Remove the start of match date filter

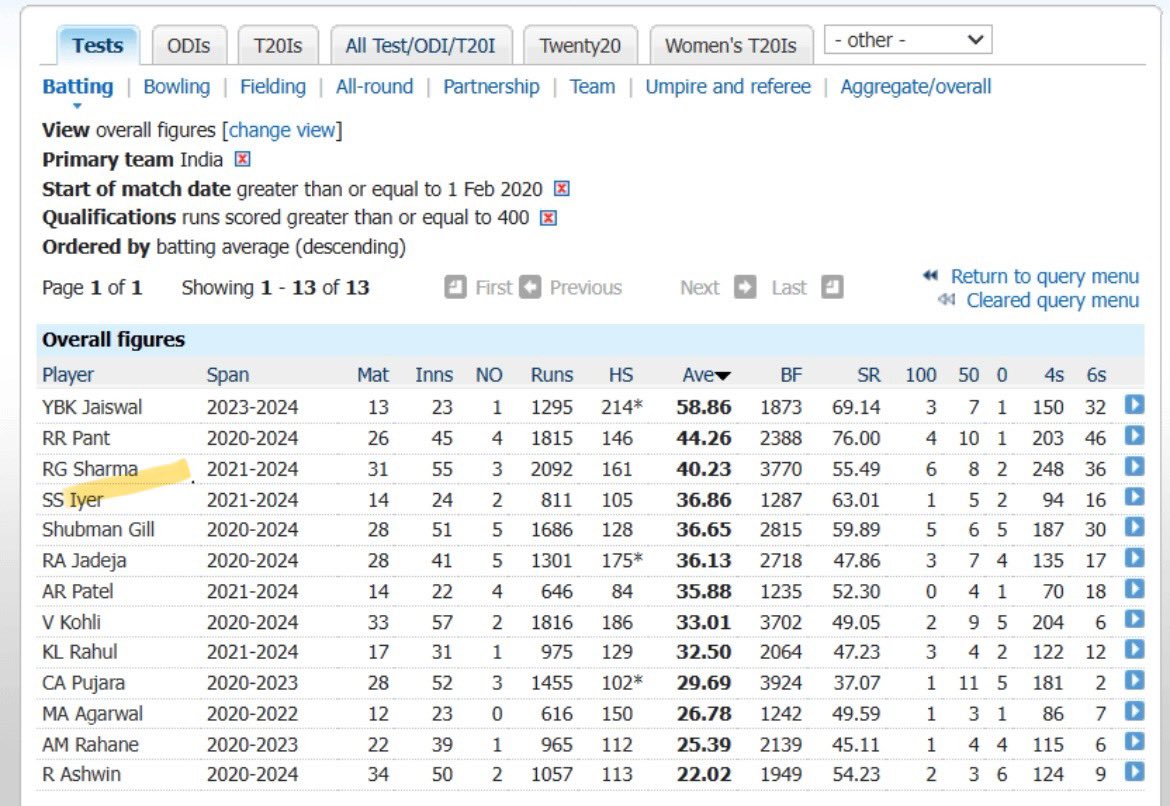562,188
